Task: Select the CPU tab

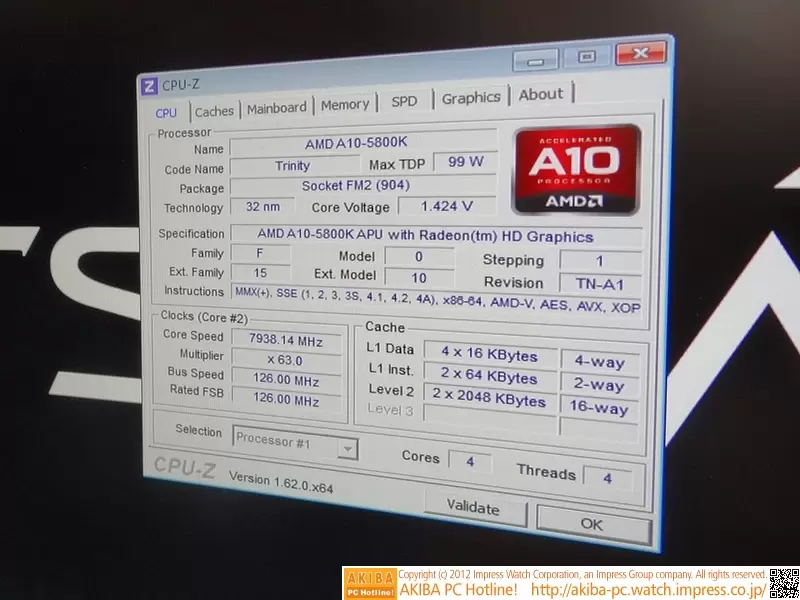Action: (x=165, y=113)
